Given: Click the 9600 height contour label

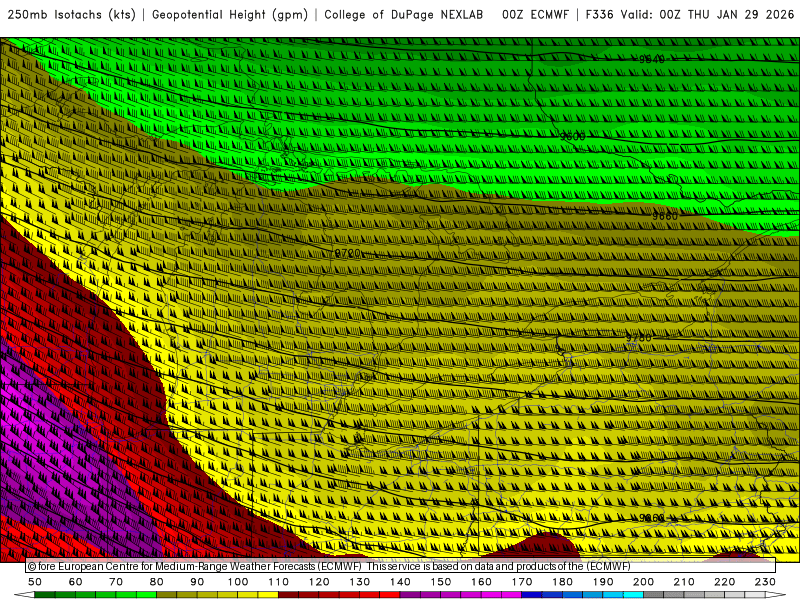Looking at the screenshot, I should click(572, 136).
